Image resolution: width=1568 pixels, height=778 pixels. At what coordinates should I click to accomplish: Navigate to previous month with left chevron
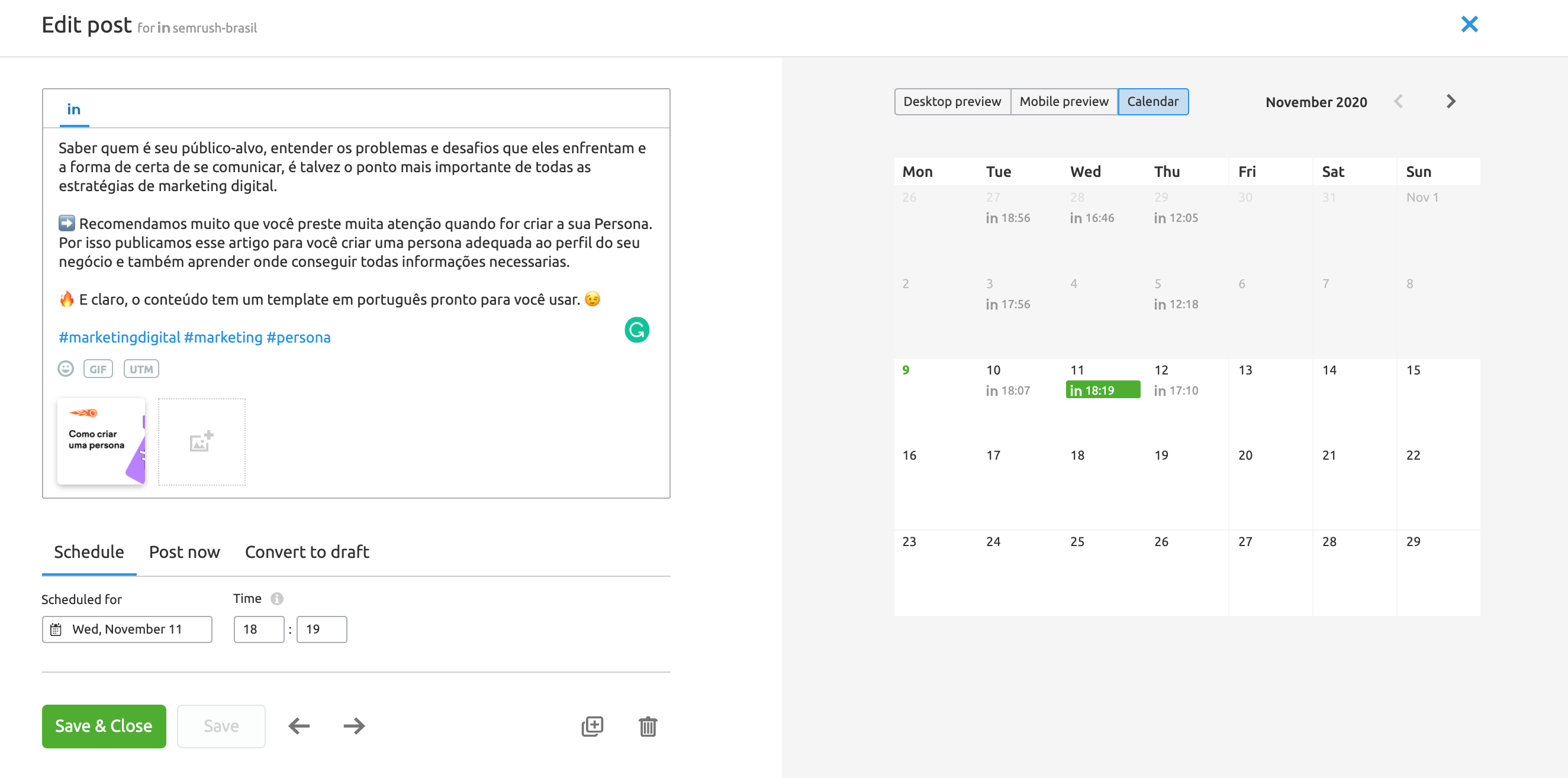point(1399,102)
